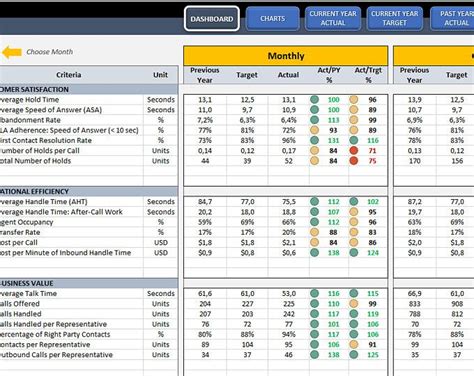474x376 pixels.
Task: Select the Transfer Rate row label
Action: click(20, 232)
